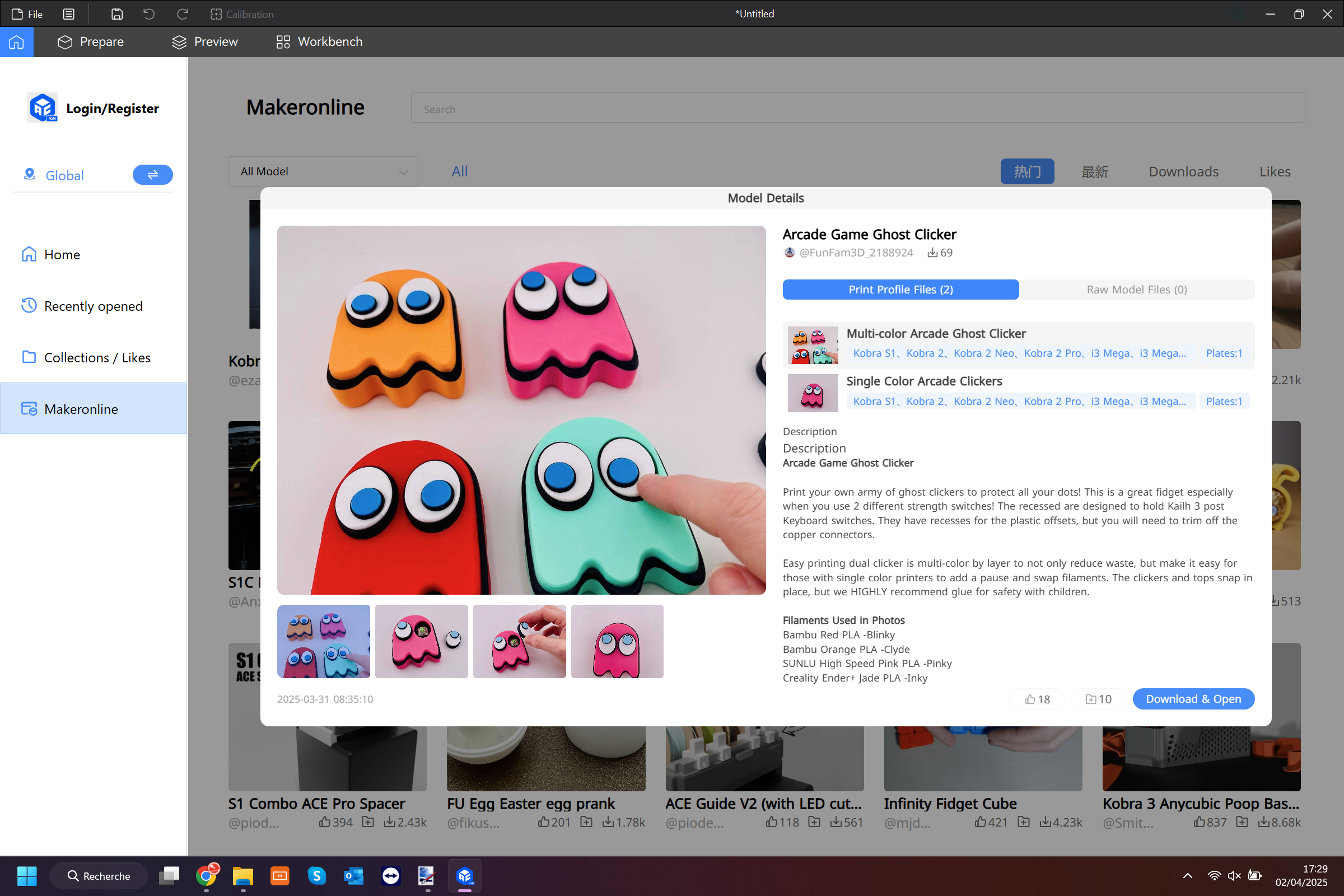Click Download & Open button
Screen dimensions: 1344x896
tap(1193, 699)
